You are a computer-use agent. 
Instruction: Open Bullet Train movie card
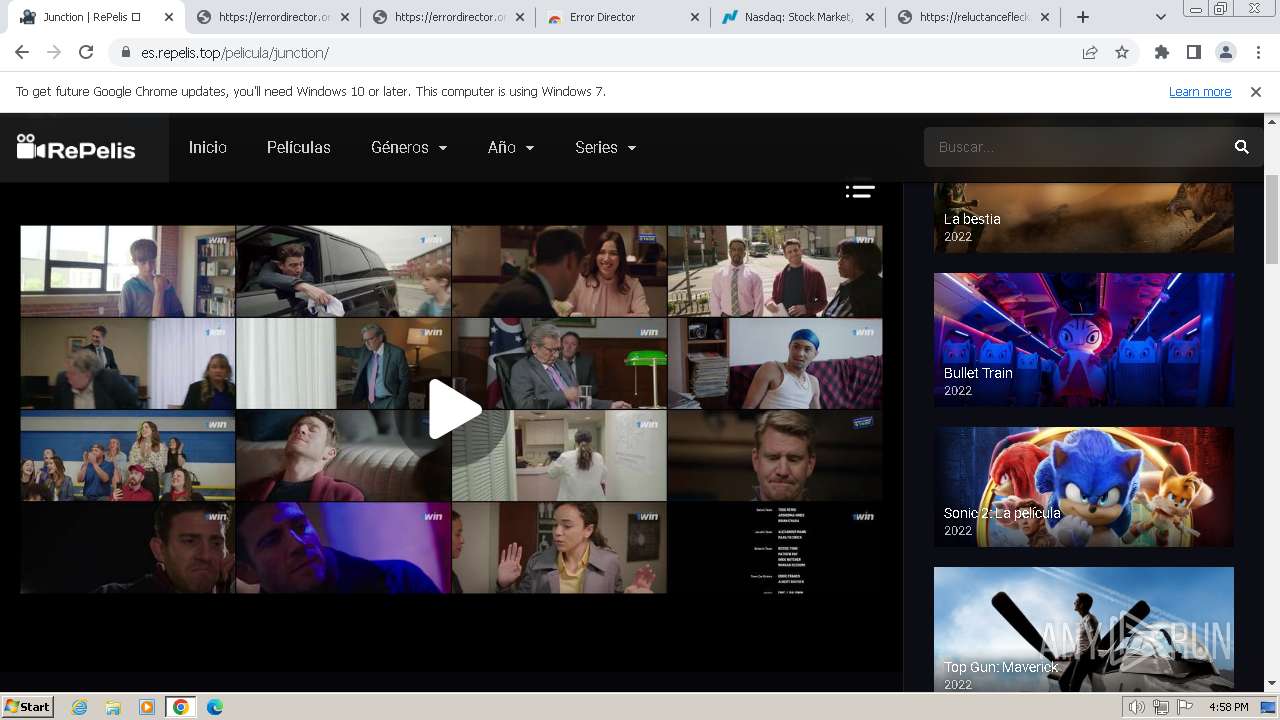click(1084, 340)
